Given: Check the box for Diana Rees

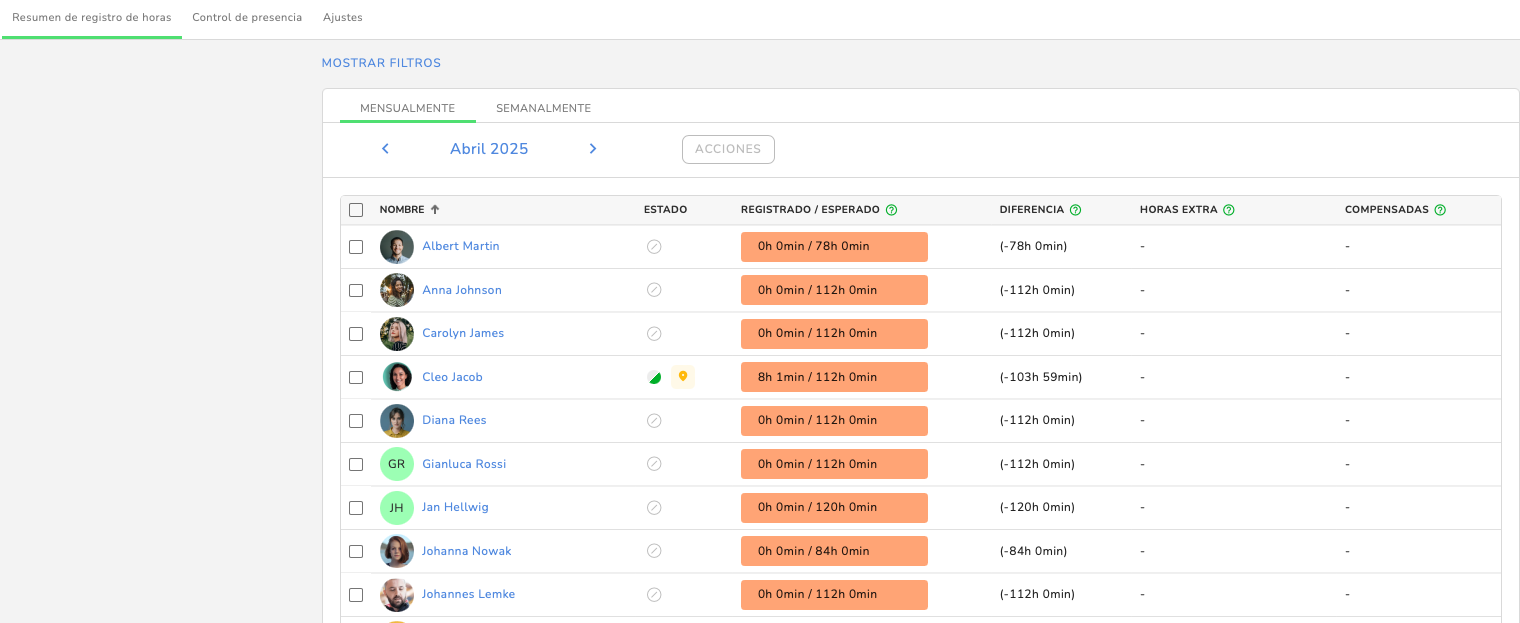Looking at the screenshot, I should (x=356, y=421).
